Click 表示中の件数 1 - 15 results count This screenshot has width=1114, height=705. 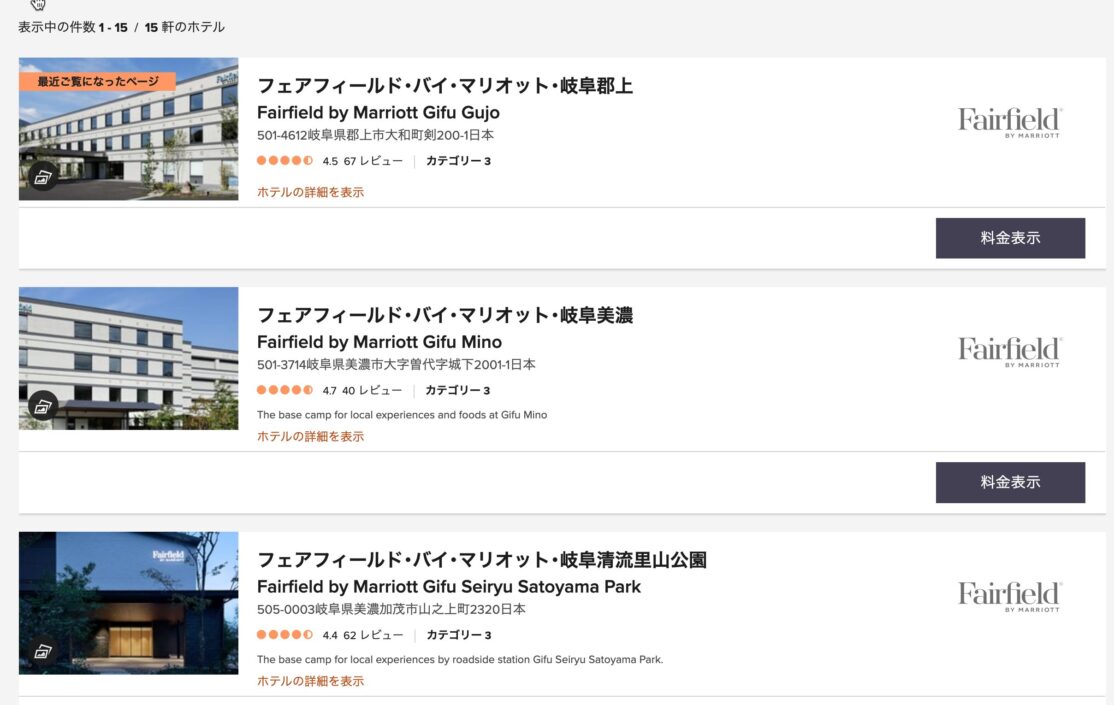[72, 27]
